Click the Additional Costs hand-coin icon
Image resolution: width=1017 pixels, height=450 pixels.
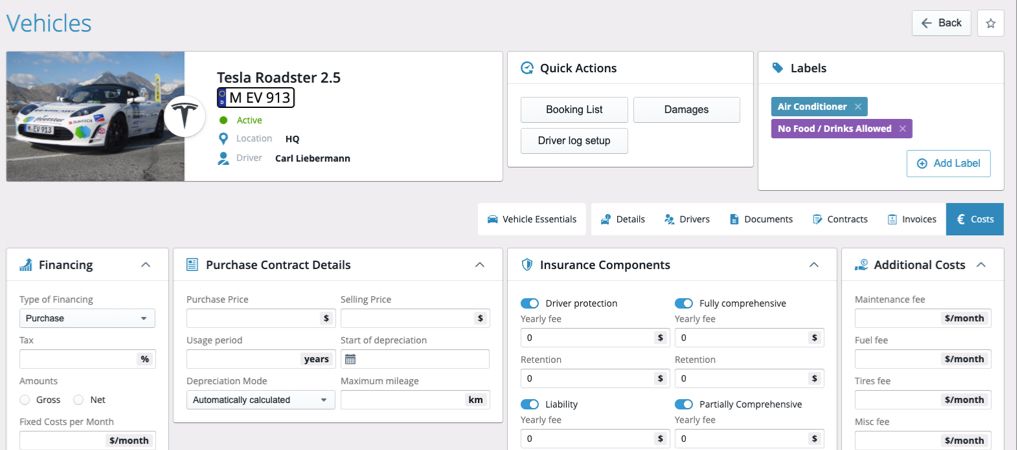[x=861, y=265]
